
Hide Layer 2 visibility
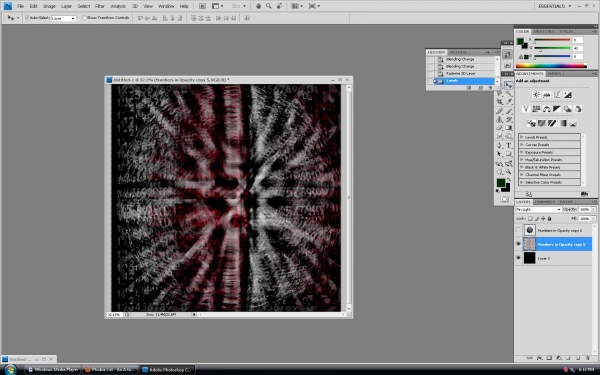point(518,258)
